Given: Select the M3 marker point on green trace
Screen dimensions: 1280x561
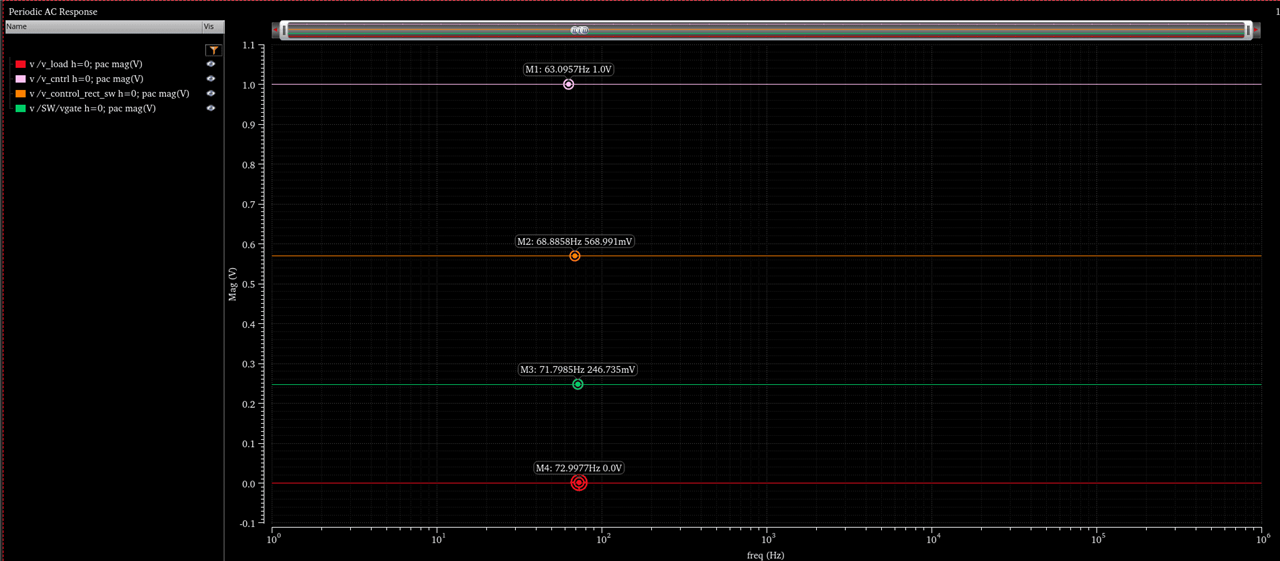Looking at the screenshot, I should point(578,384).
